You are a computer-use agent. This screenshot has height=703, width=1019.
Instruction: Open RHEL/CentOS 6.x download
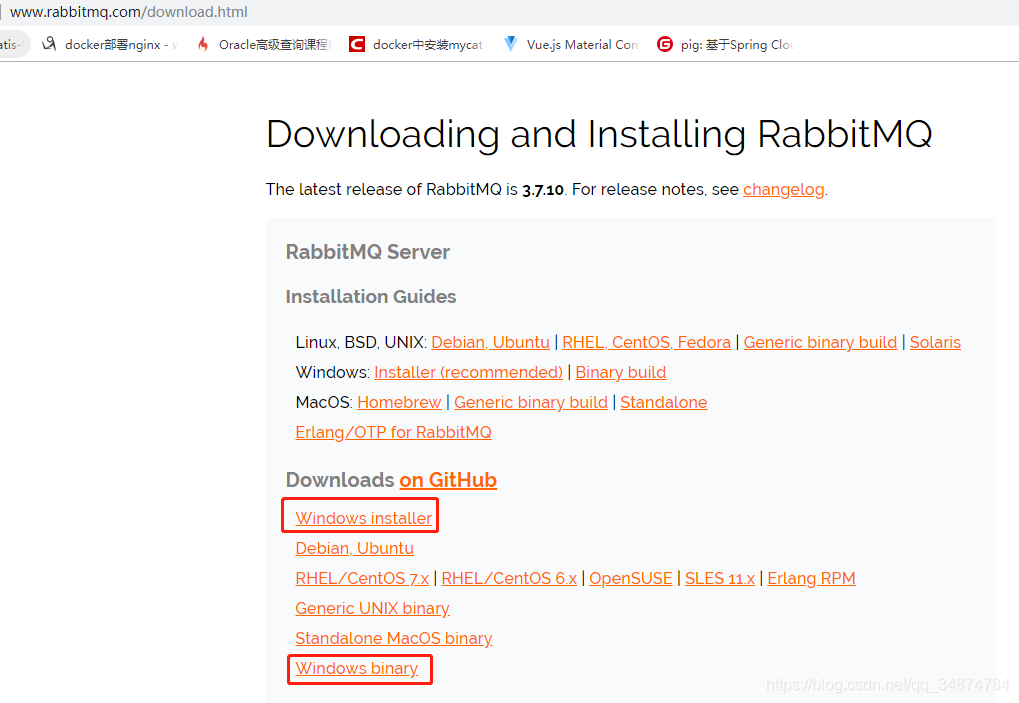point(509,578)
